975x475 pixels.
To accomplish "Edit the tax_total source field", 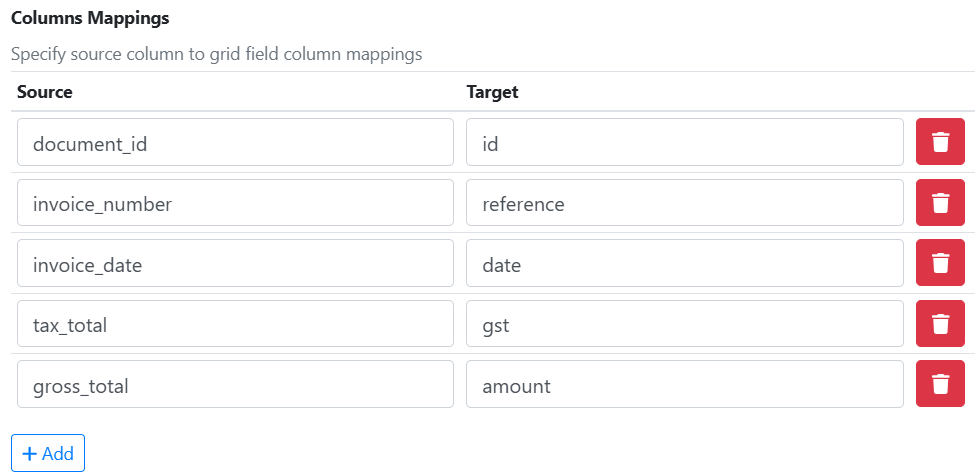I will point(235,325).
